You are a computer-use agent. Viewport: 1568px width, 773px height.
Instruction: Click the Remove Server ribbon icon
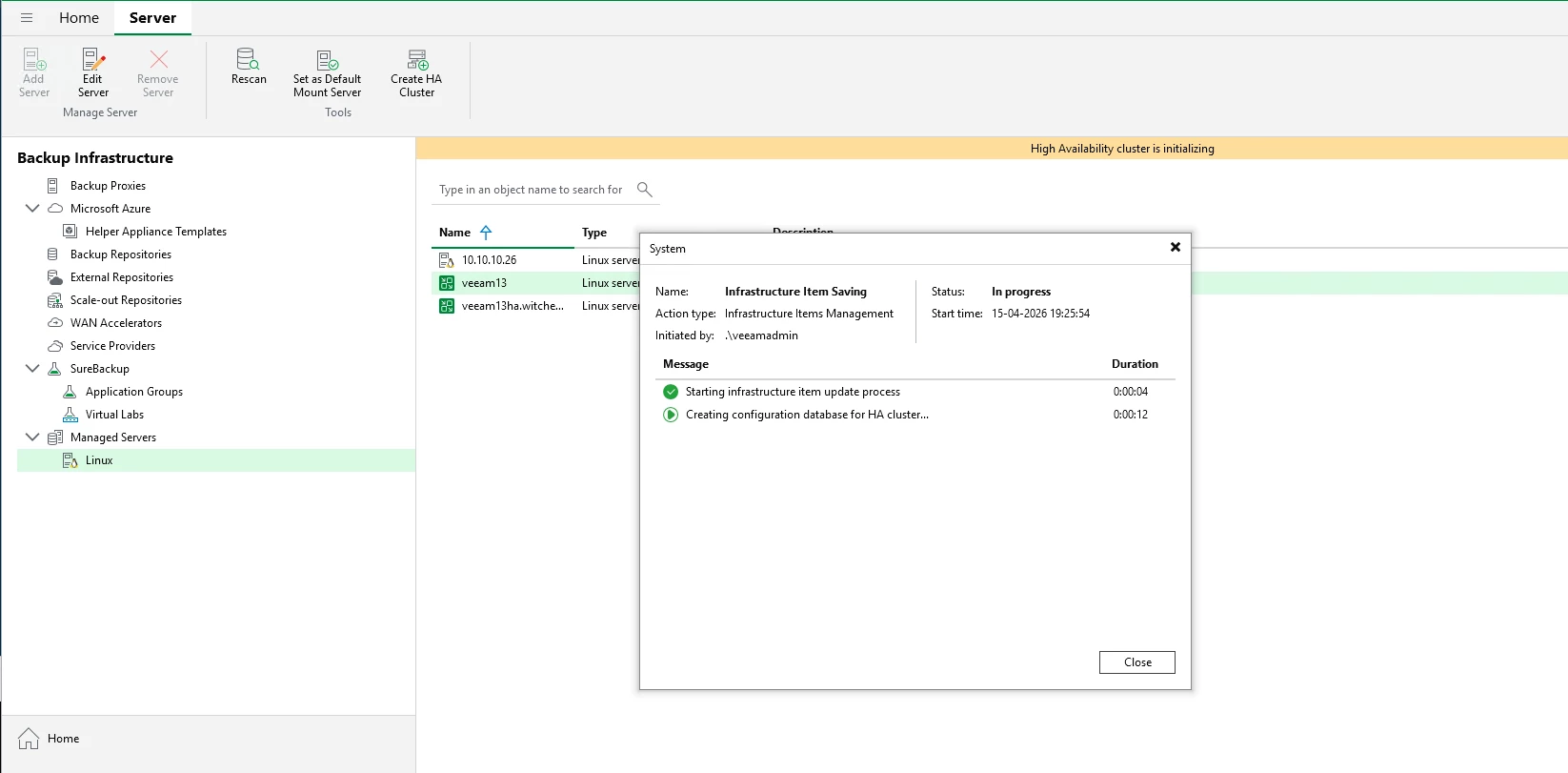coord(158,73)
